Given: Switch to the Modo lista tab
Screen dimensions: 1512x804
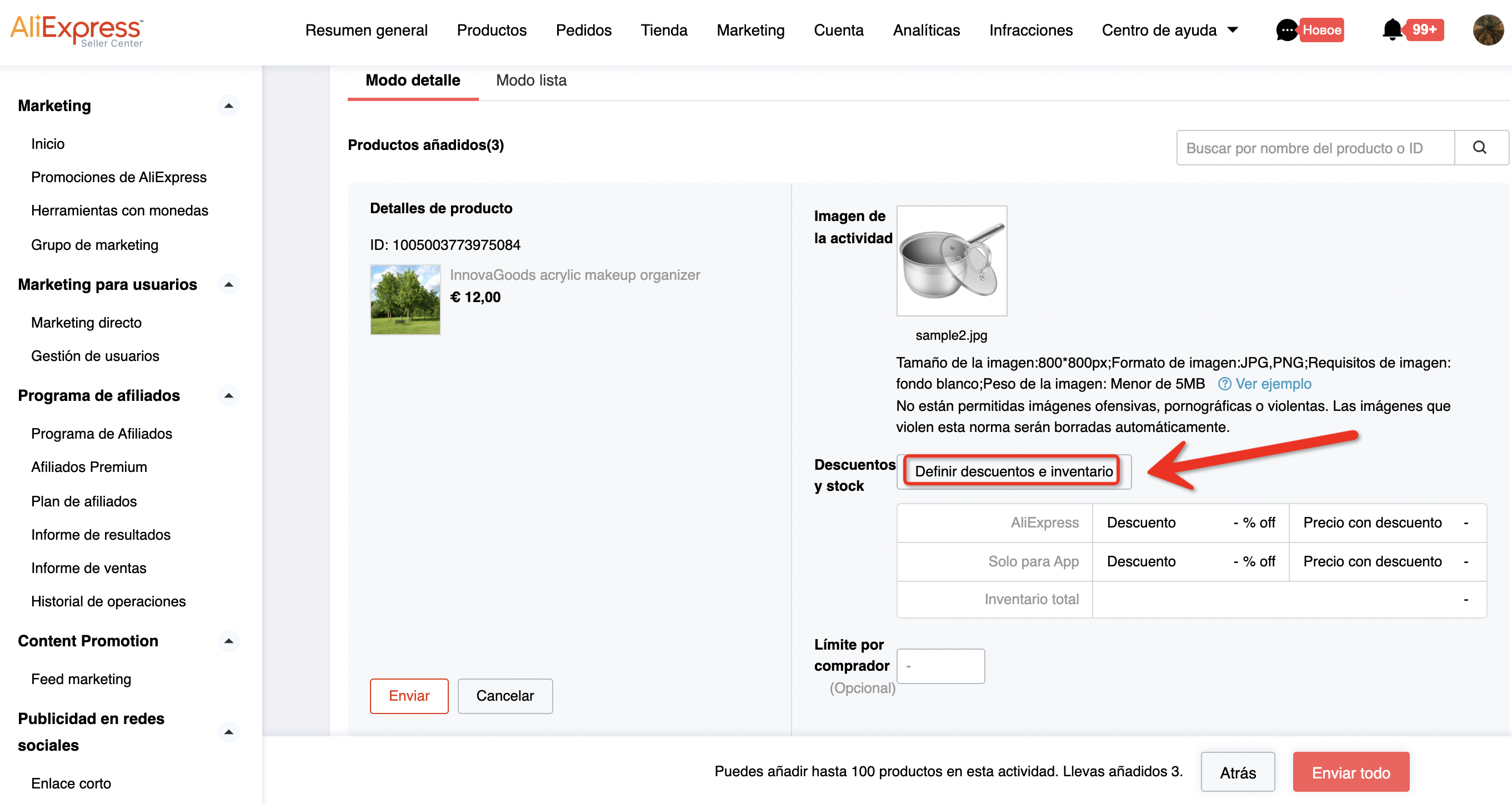Looking at the screenshot, I should 531,81.
